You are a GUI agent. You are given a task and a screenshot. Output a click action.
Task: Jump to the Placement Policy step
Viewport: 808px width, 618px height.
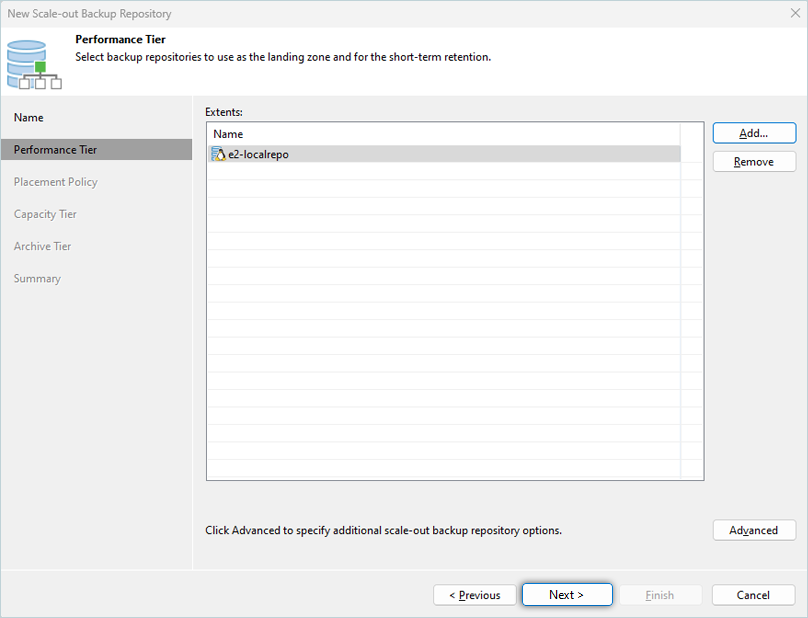(x=56, y=182)
